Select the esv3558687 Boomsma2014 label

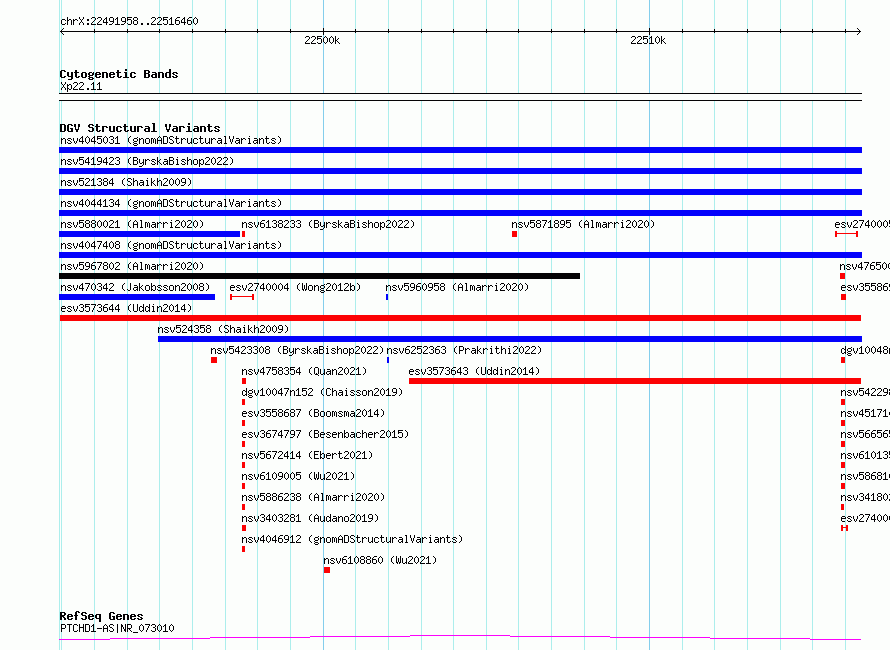click(313, 413)
